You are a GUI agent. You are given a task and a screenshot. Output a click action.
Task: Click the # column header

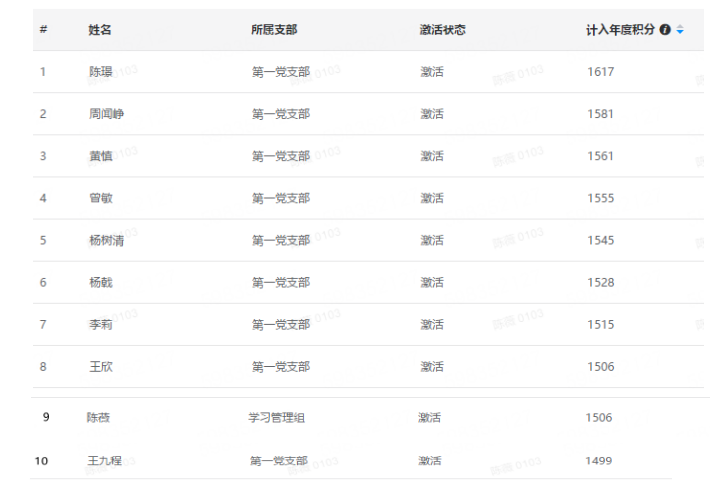43,30
